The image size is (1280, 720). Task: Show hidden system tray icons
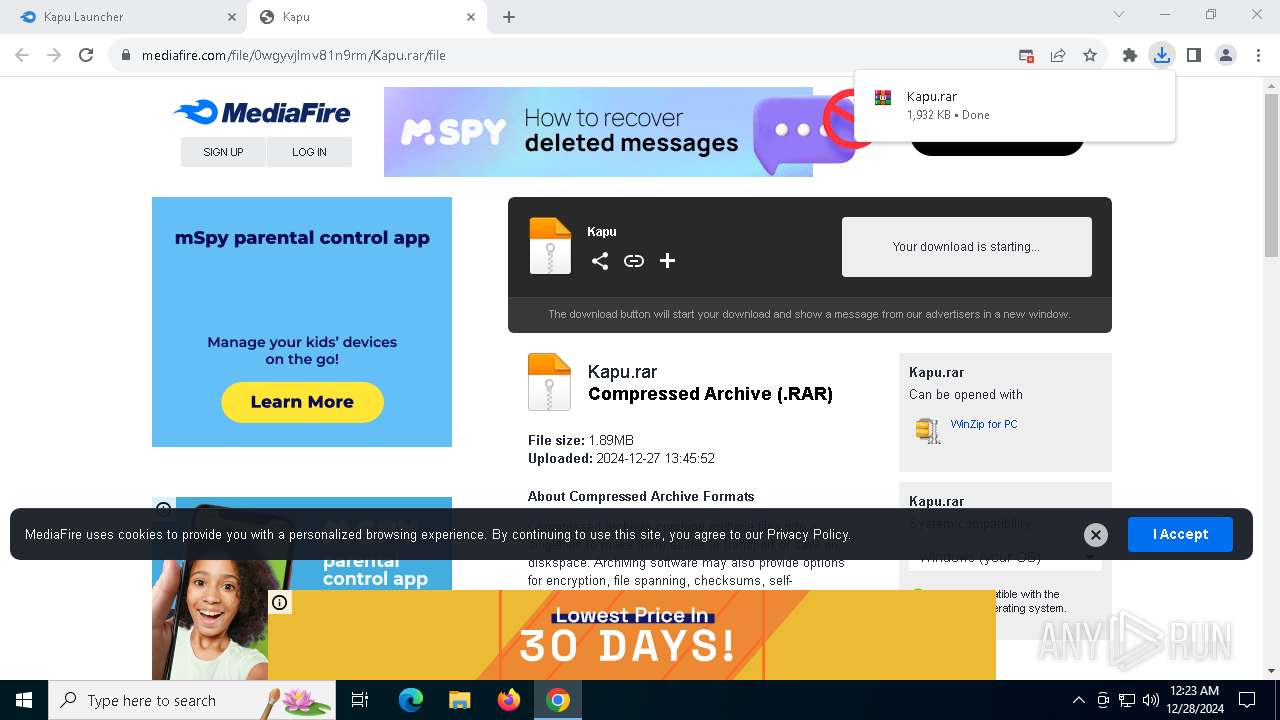click(1078, 700)
